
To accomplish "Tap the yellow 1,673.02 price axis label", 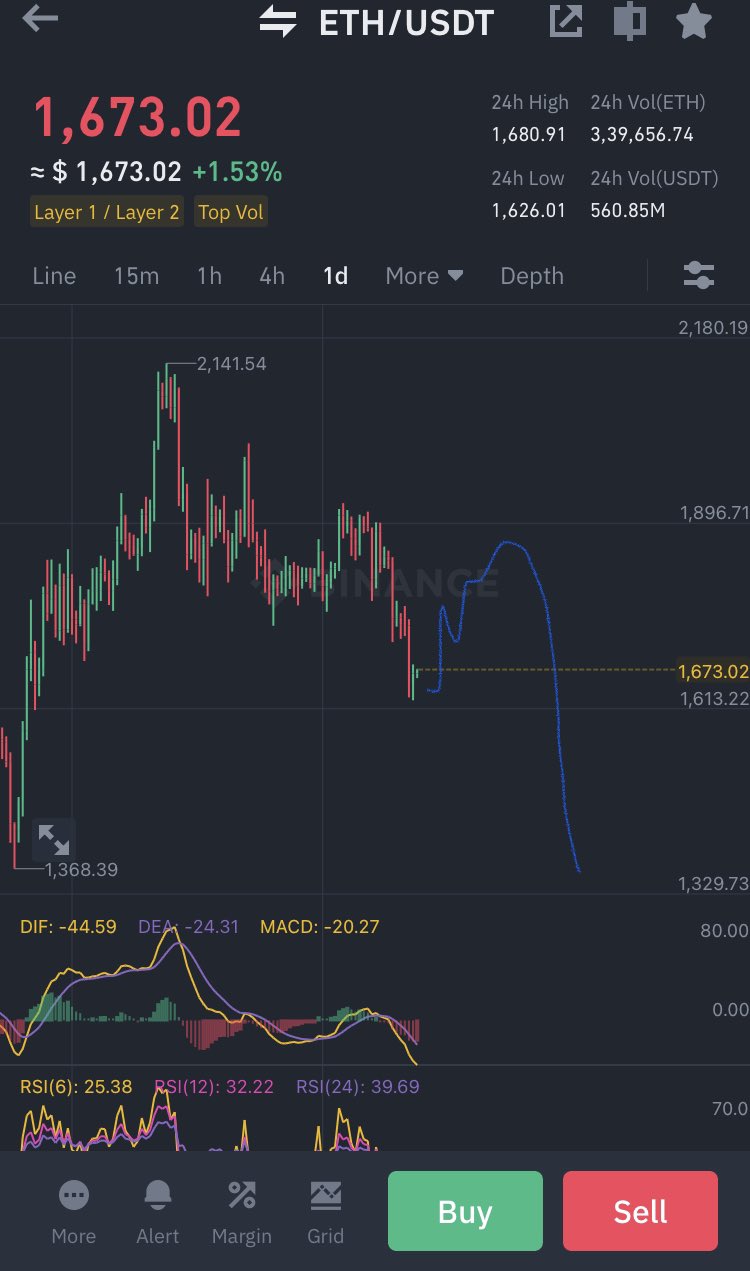I will (713, 672).
